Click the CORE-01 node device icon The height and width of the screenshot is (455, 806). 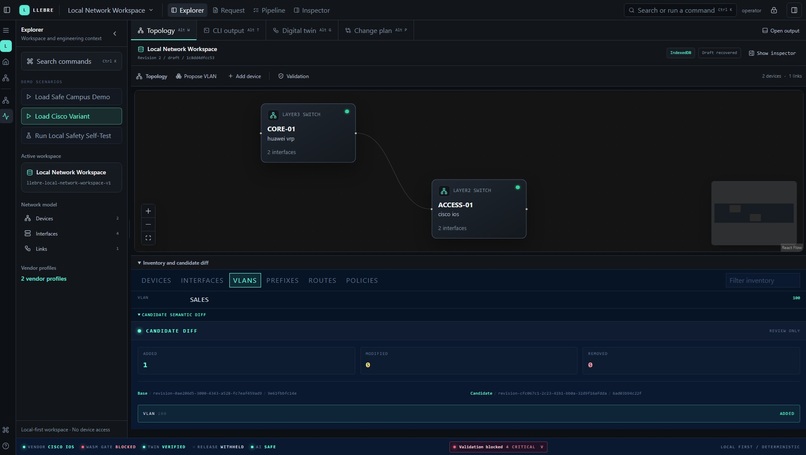point(273,115)
